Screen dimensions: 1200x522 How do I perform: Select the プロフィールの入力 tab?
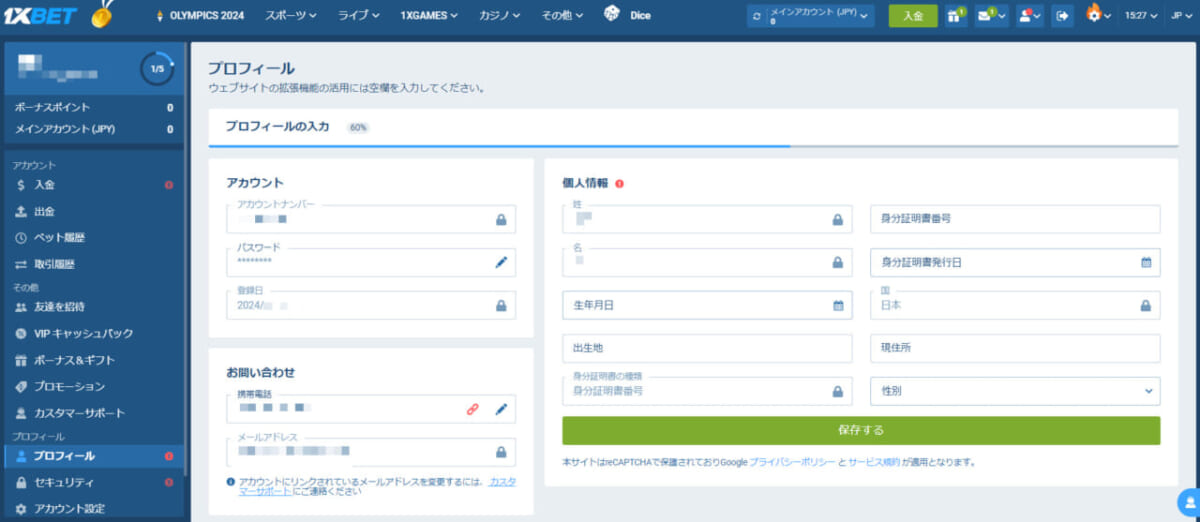(x=277, y=127)
